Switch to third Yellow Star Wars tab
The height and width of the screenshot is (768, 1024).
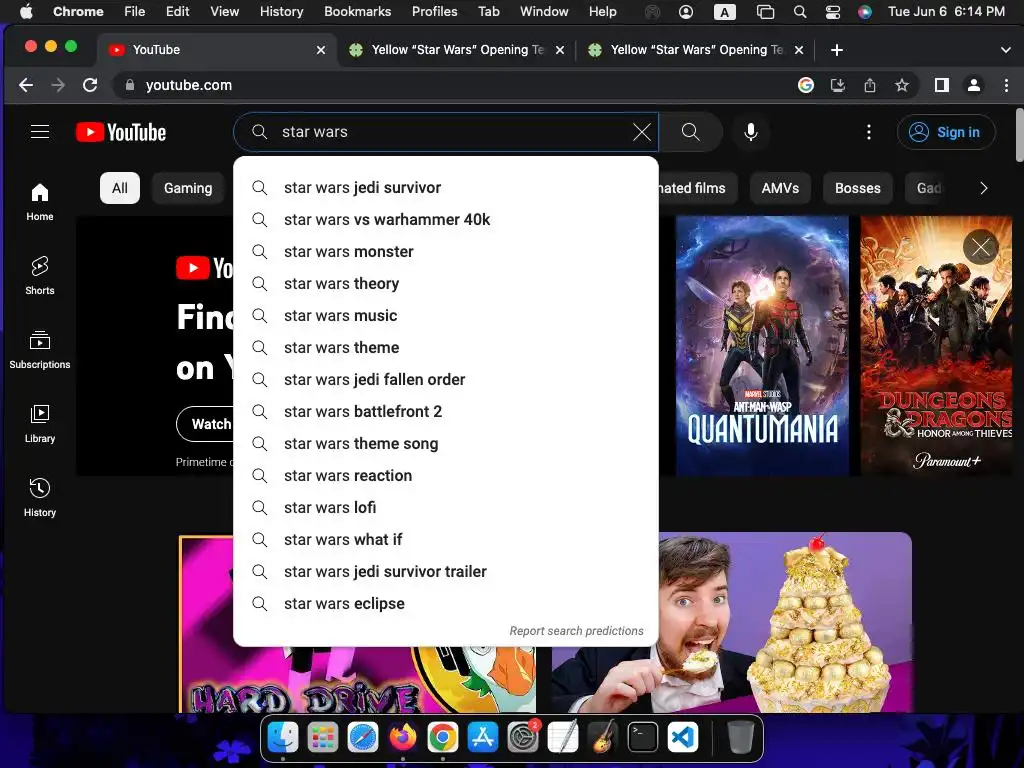pyautogui.click(x=696, y=50)
